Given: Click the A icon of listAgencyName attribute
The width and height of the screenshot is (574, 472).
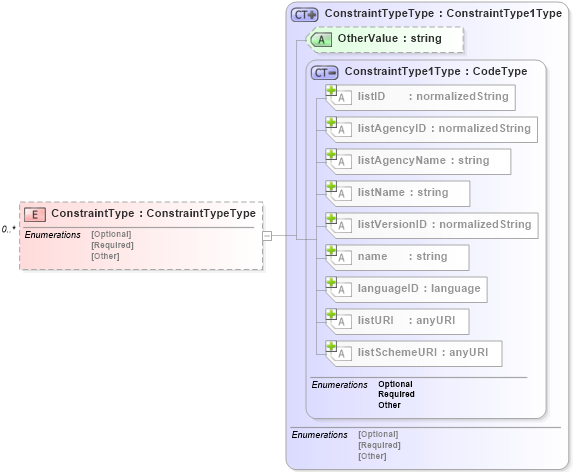Looking at the screenshot, I should (x=342, y=162).
